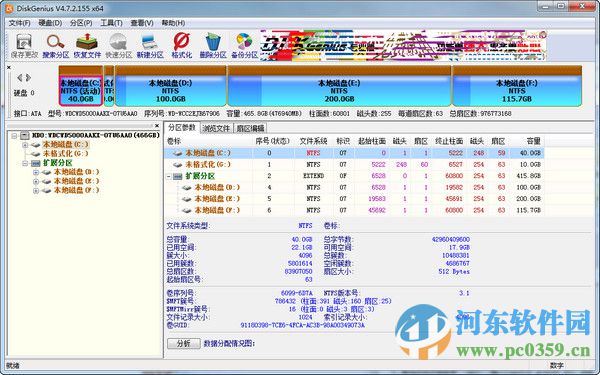Click the file system (文件系统) column header
This screenshot has width=600, height=375.
coord(313,141)
